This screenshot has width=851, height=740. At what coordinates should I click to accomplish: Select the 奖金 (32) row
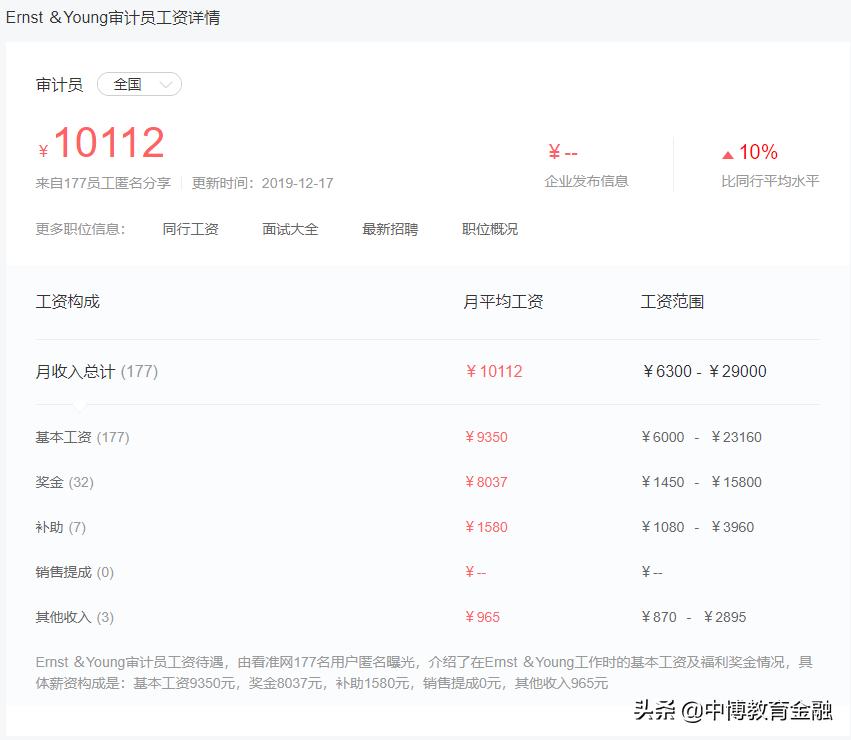coord(60,482)
